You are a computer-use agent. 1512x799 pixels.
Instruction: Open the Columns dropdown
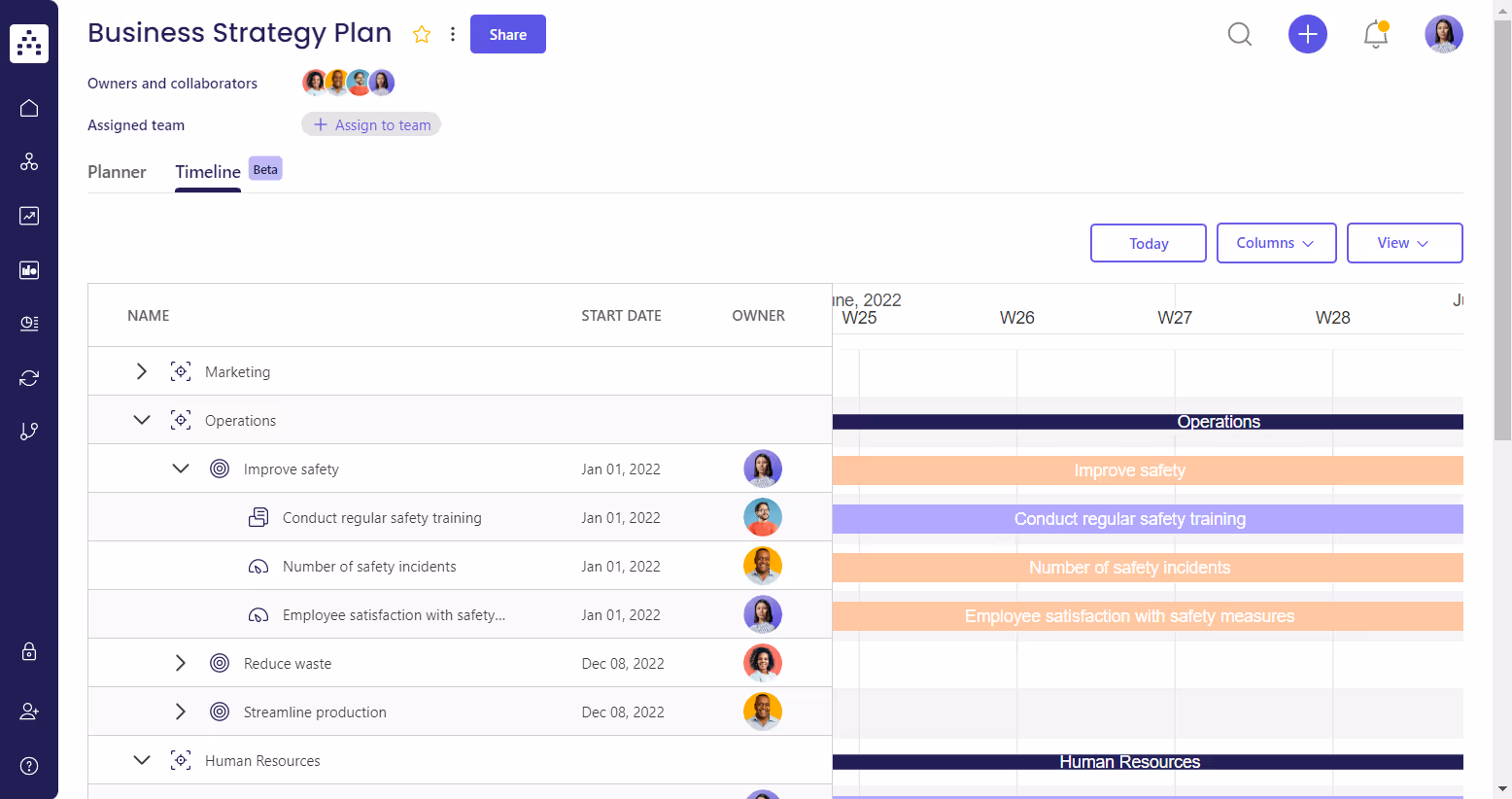1276,243
